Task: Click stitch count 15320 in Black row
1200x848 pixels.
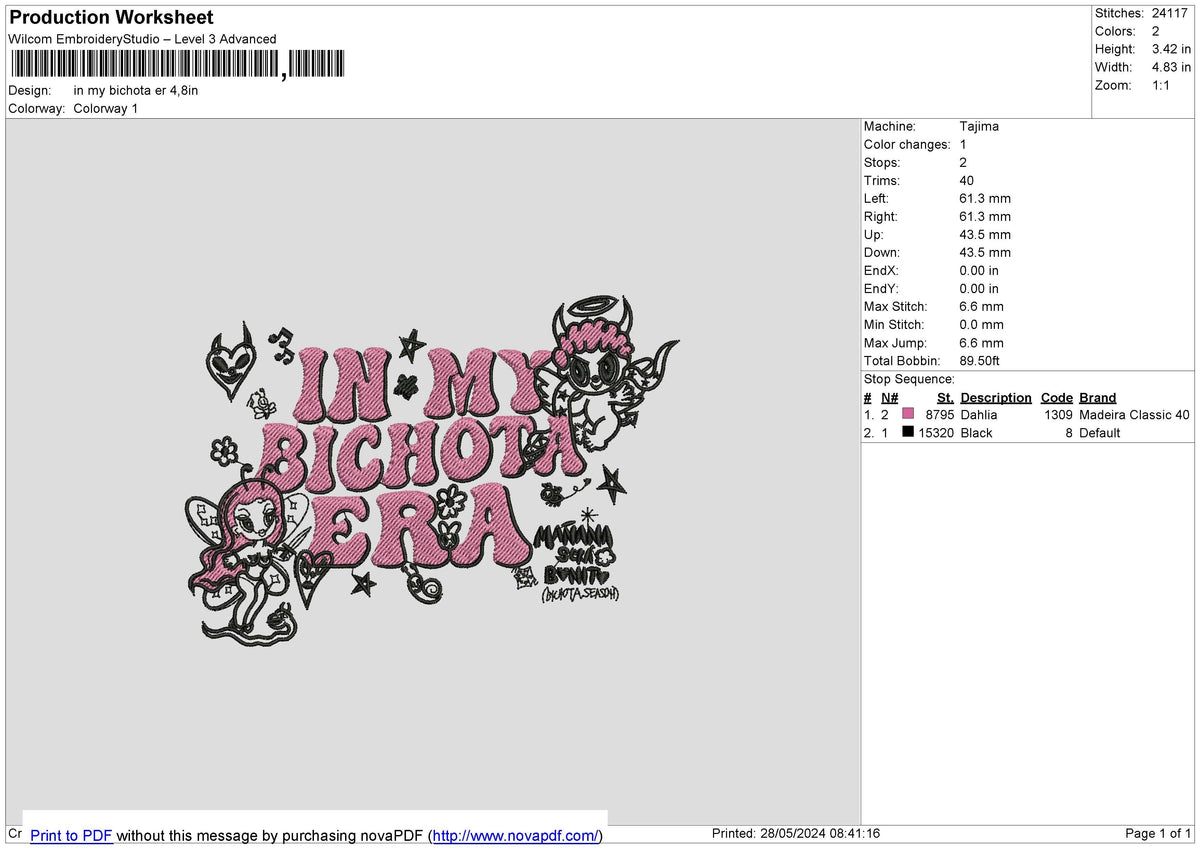Action: click(936, 432)
